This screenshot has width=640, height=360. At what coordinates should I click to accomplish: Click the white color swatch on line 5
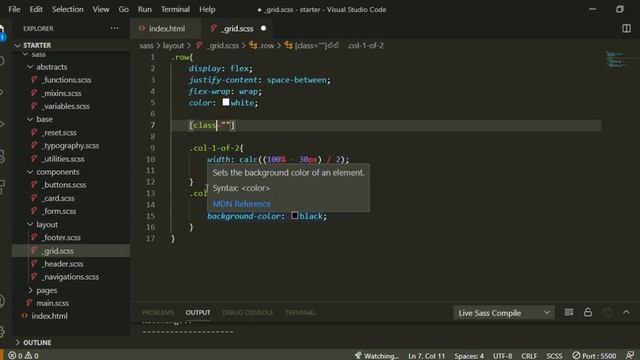(x=226, y=102)
